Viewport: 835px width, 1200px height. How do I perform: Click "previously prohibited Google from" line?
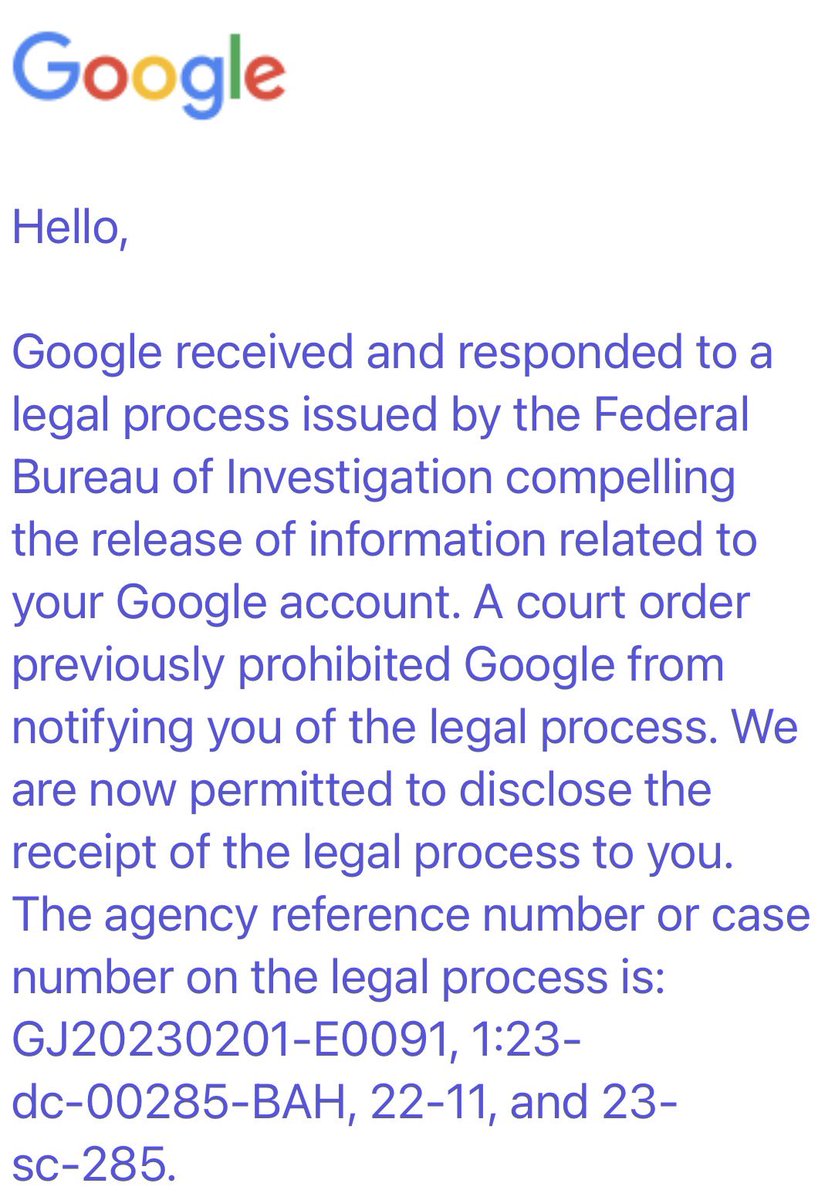point(366,664)
